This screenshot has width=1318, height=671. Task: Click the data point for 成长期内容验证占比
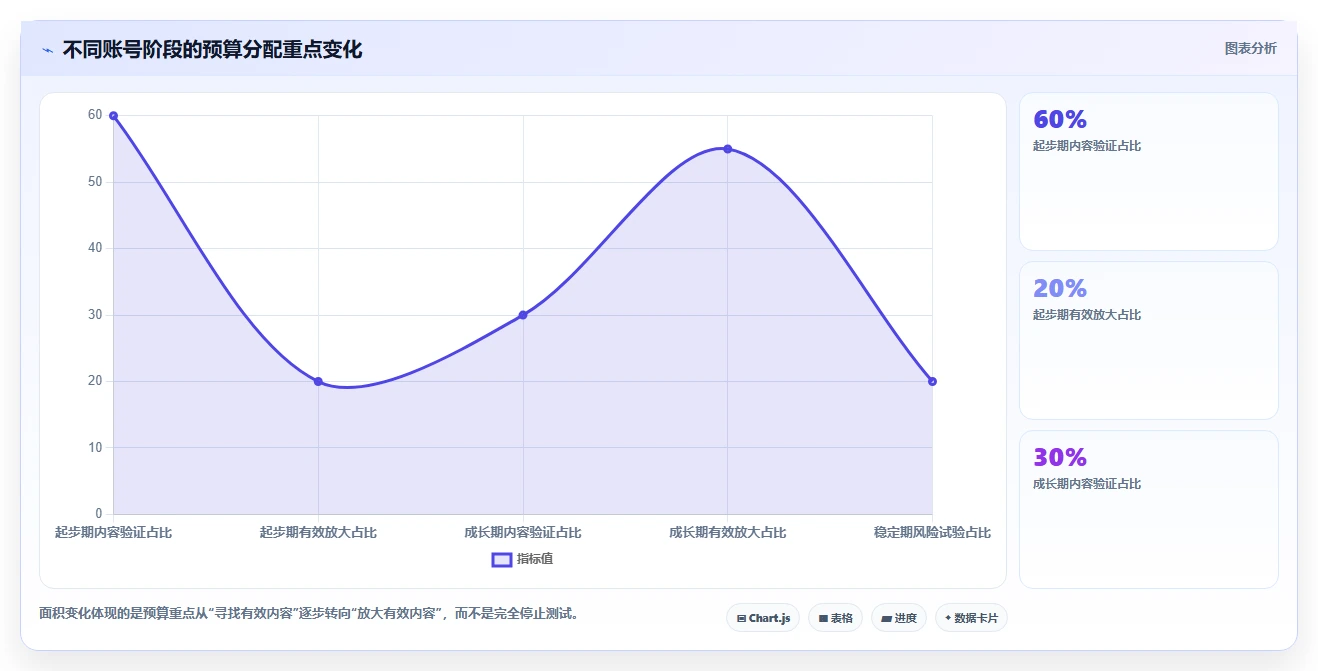(x=523, y=315)
